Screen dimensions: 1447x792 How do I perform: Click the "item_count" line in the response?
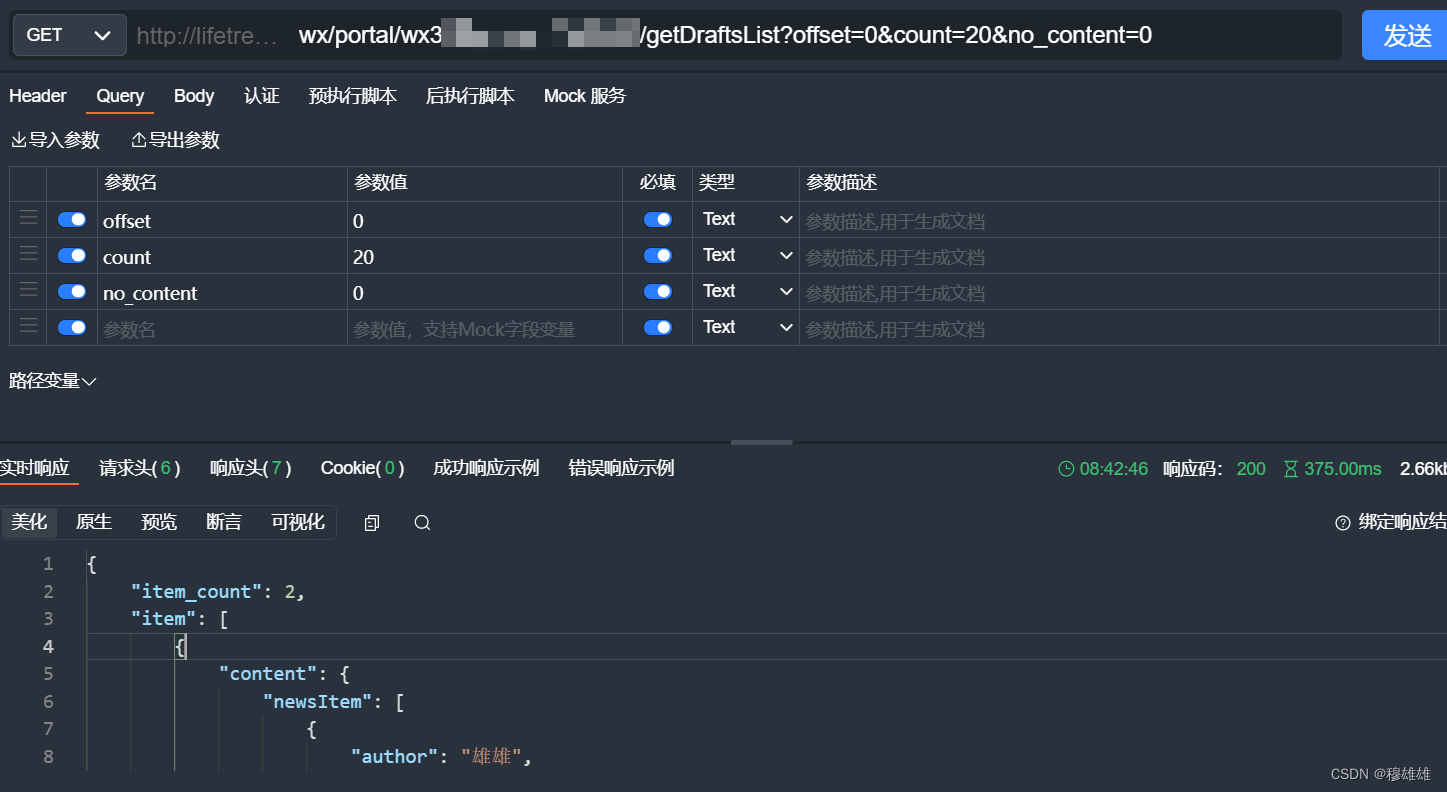(217, 592)
